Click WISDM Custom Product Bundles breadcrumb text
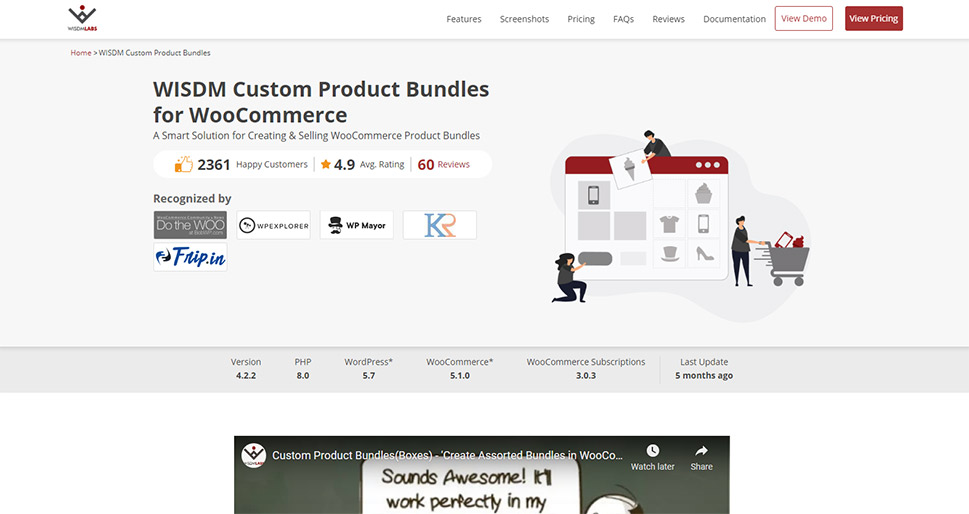The image size is (969, 514). [x=154, y=53]
